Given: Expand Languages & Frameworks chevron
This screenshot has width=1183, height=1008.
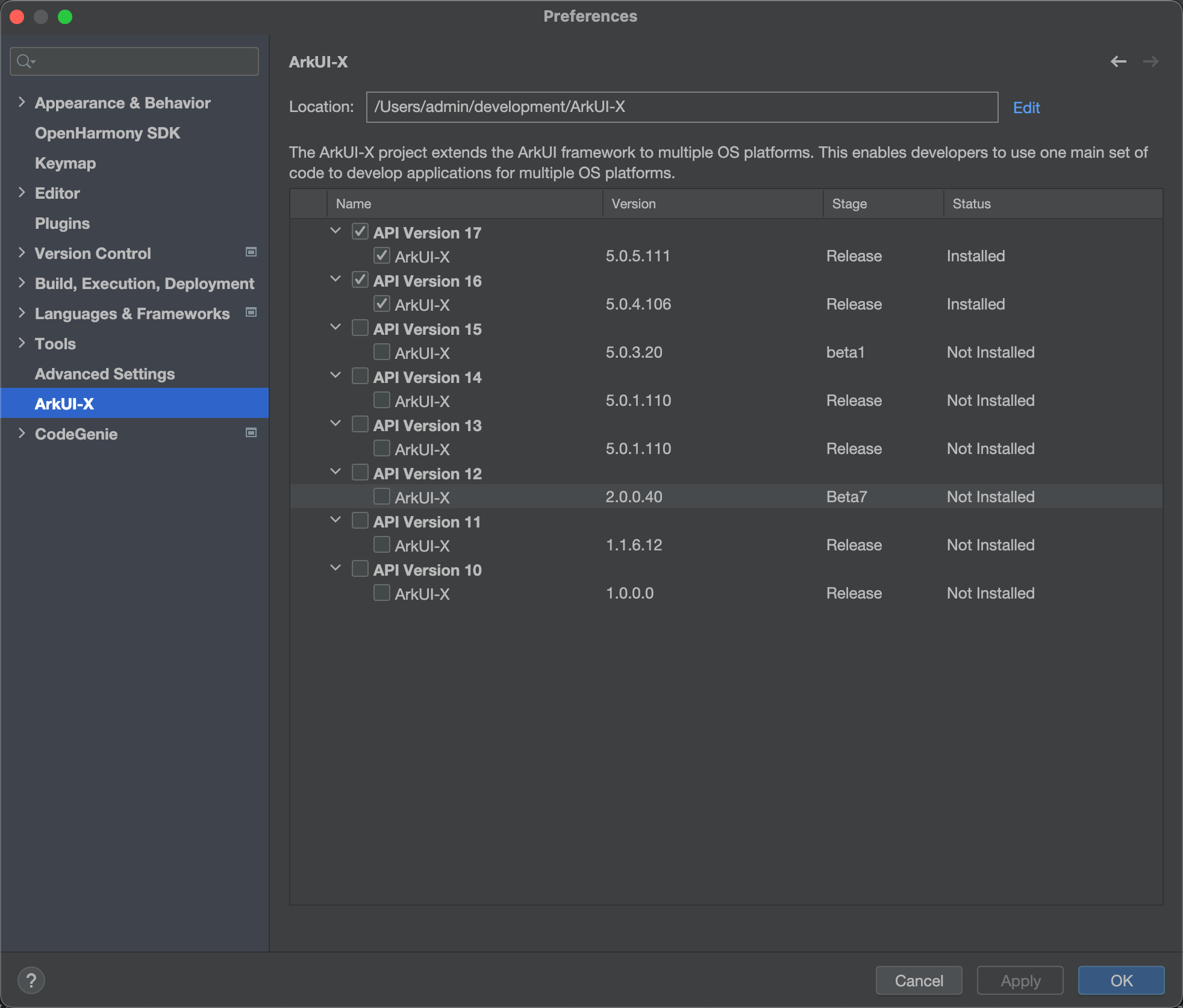Looking at the screenshot, I should (22, 313).
